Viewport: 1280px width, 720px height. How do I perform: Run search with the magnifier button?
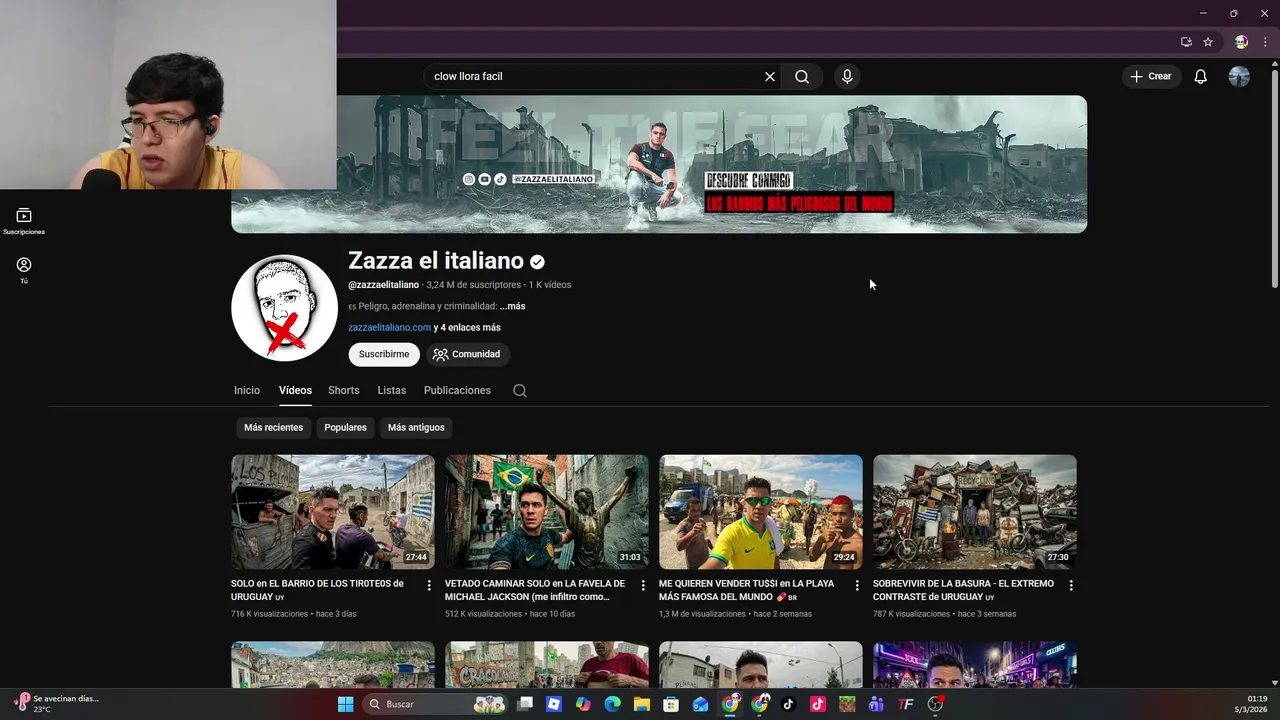802,77
